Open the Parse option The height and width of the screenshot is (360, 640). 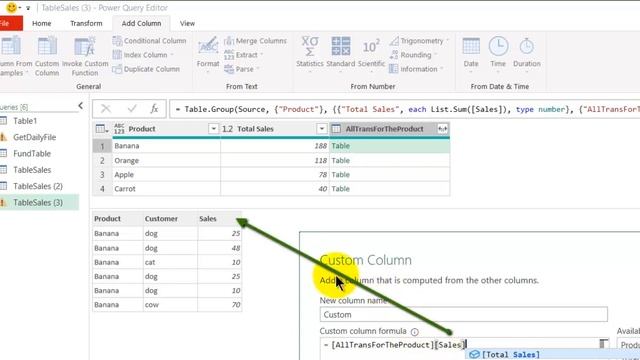coord(241,69)
